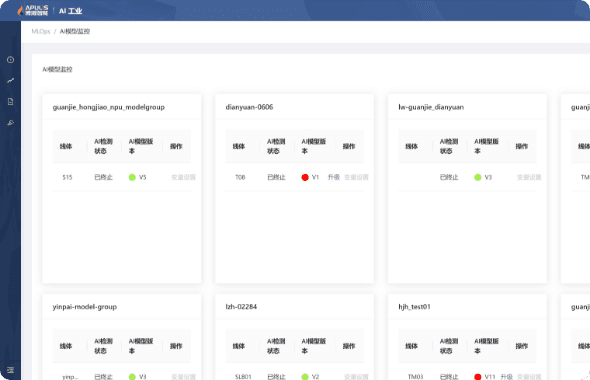This screenshot has height=380, width=590.
Task: Open the document icon in the sidebar
Action: pos(11,102)
